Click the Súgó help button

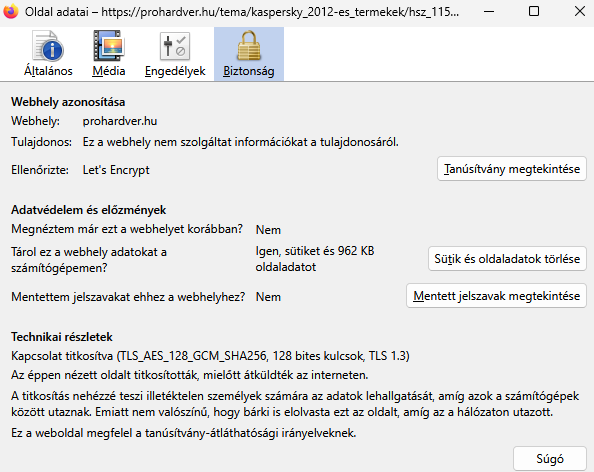tap(550, 459)
